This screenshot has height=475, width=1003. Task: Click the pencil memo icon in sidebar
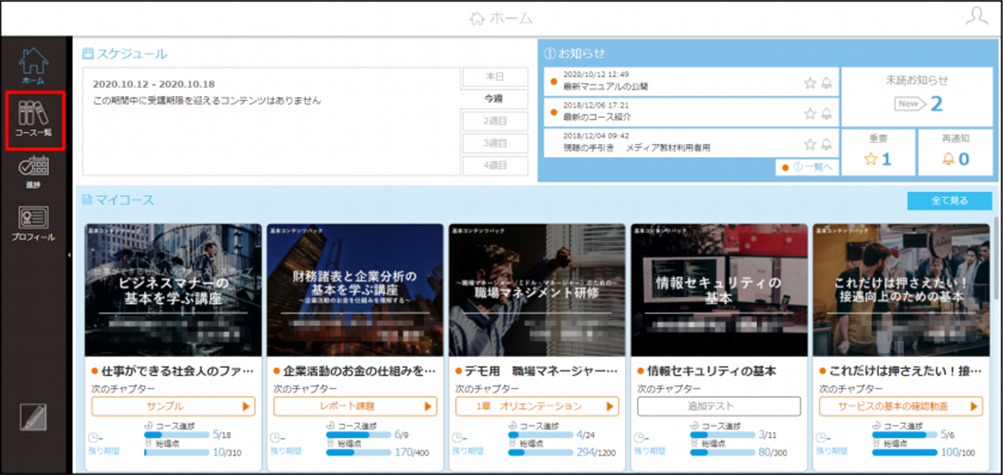[x=33, y=417]
